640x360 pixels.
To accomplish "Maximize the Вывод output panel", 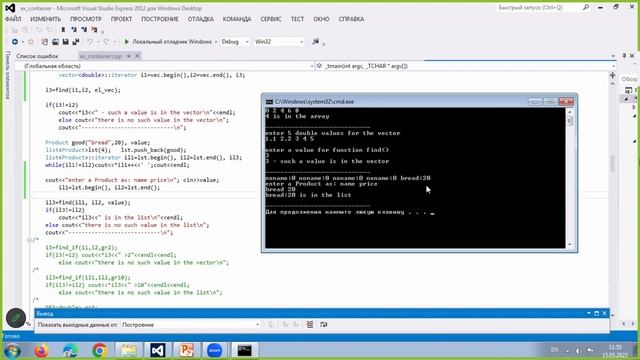I will tap(596, 313).
